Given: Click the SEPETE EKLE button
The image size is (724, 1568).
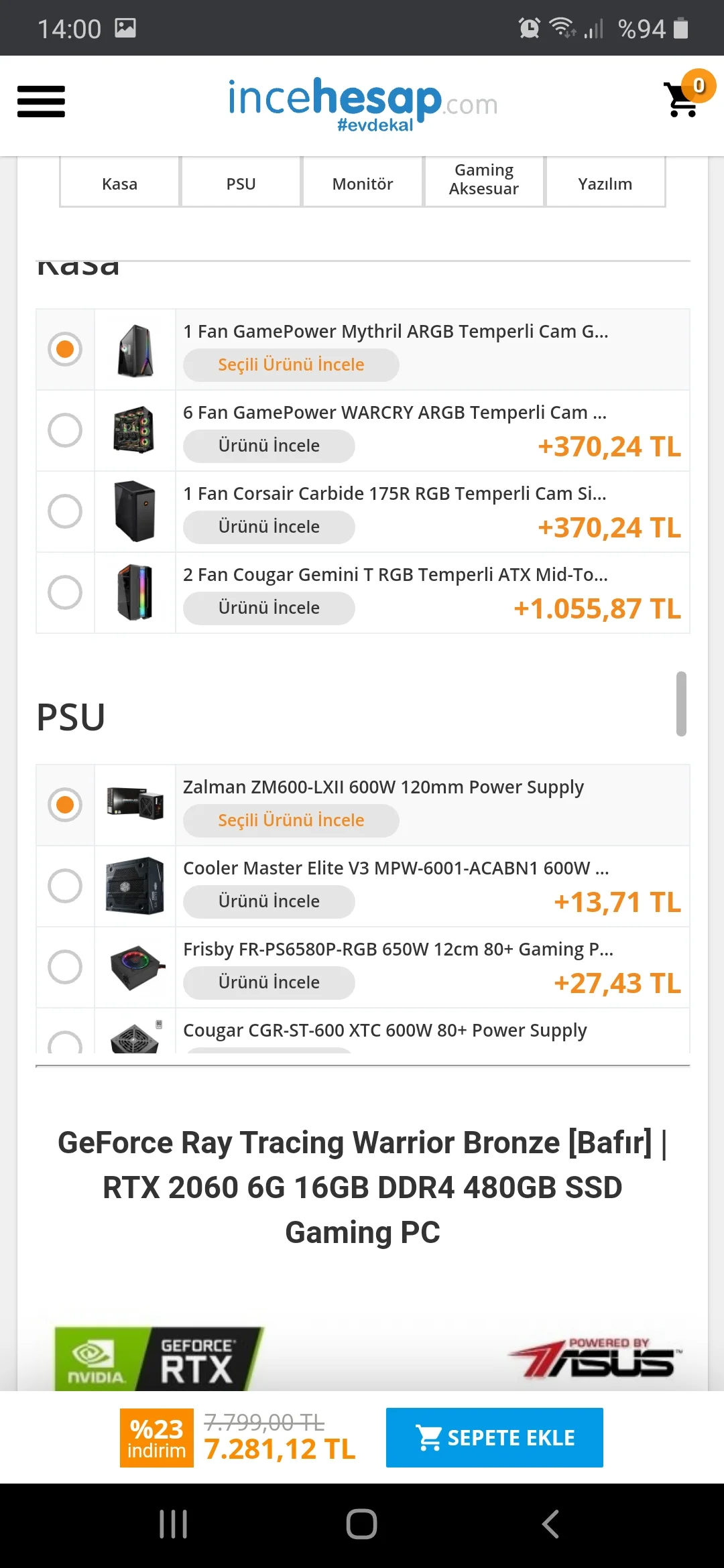Looking at the screenshot, I should pyautogui.click(x=495, y=1437).
